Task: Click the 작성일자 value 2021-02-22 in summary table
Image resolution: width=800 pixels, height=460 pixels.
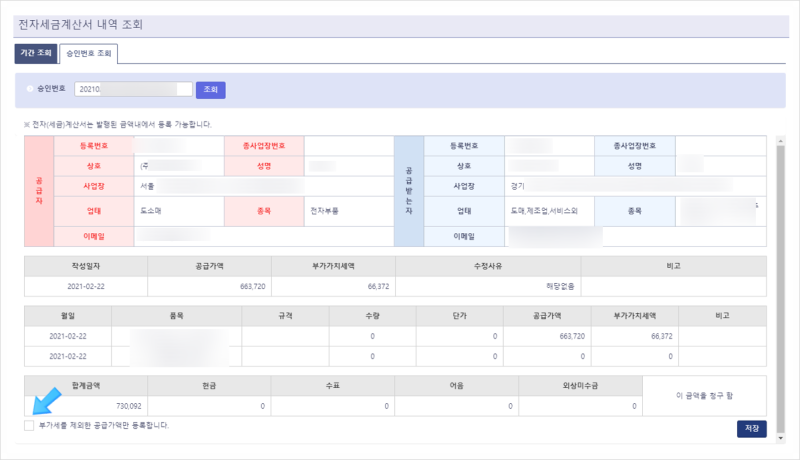Action: [x=86, y=287]
